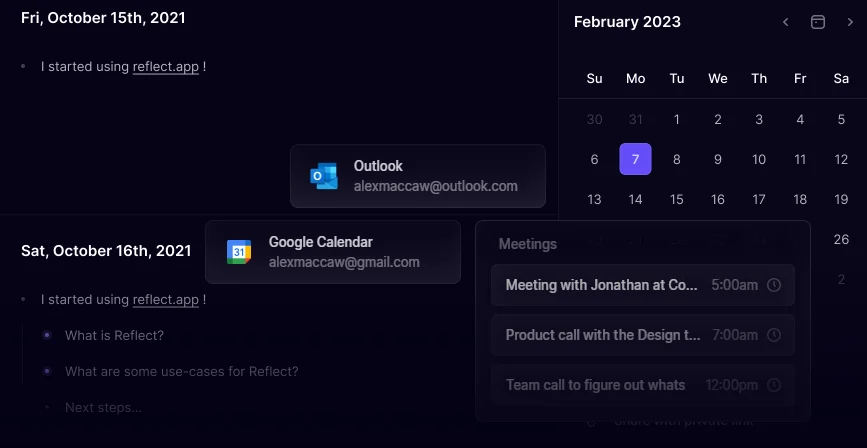Image resolution: width=867 pixels, height=448 pixels.
Task: Select the Outlook account card
Action: click(418, 176)
